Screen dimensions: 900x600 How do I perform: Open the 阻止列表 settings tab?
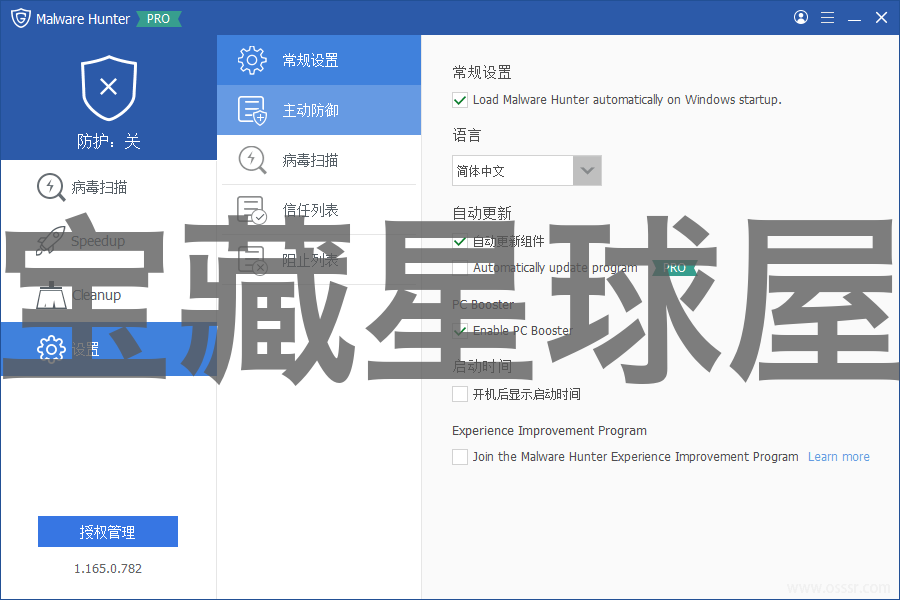coord(319,260)
